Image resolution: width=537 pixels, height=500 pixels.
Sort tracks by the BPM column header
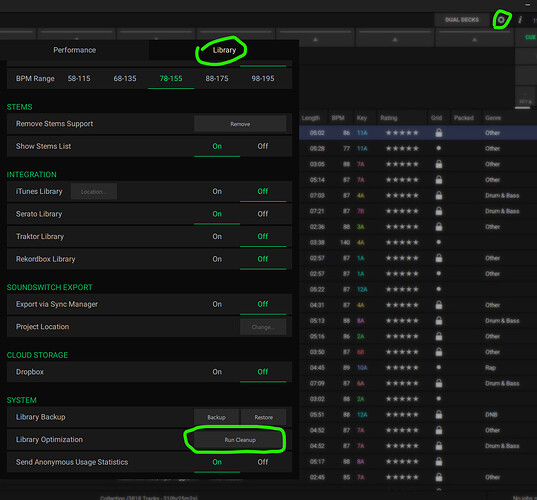point(338,118)
